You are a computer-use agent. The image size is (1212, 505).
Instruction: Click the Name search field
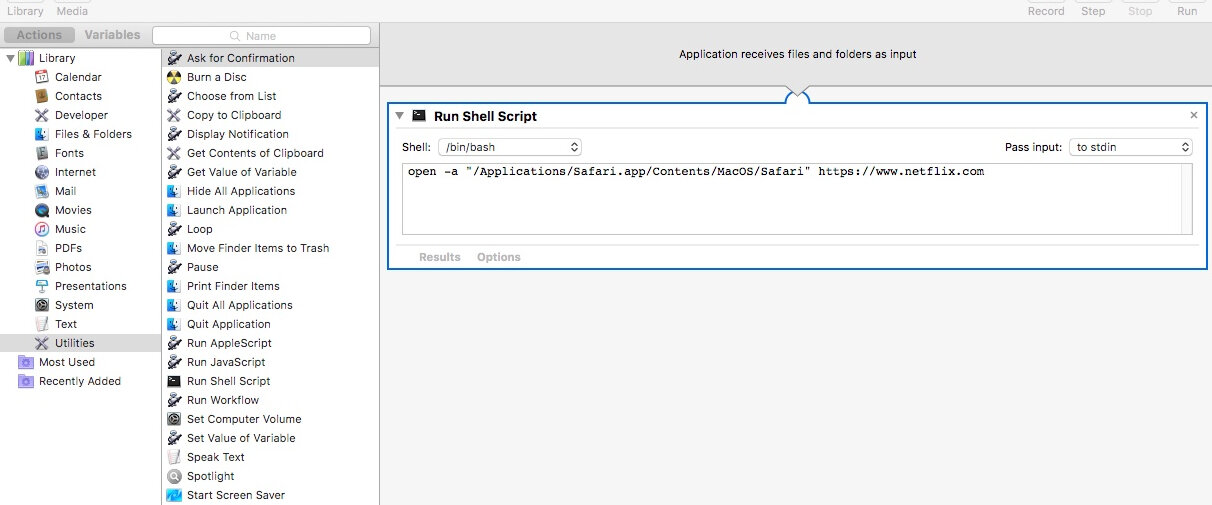point(261,36)
